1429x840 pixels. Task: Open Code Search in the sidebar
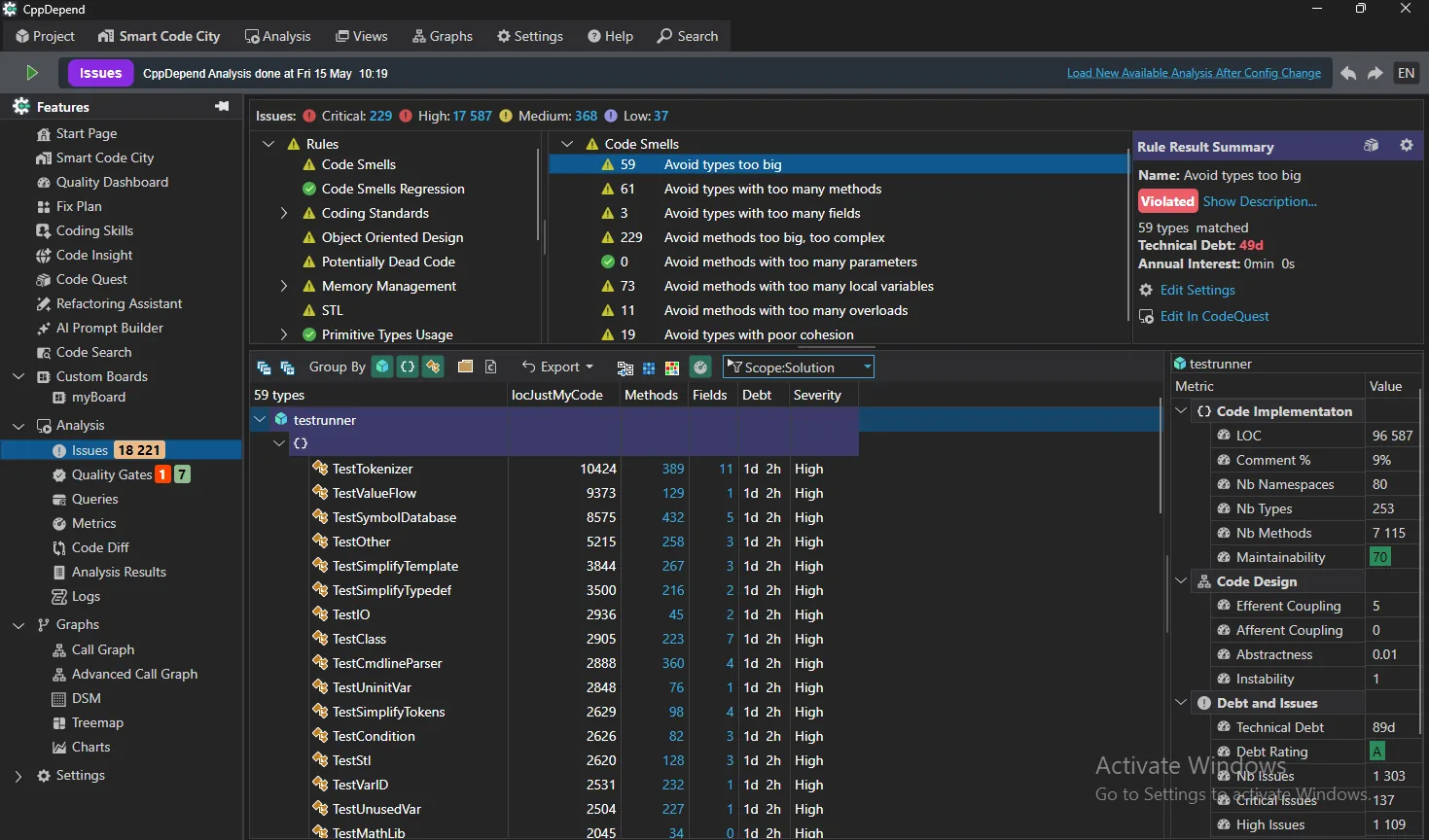pyautogui.click(x=84, y=352)
